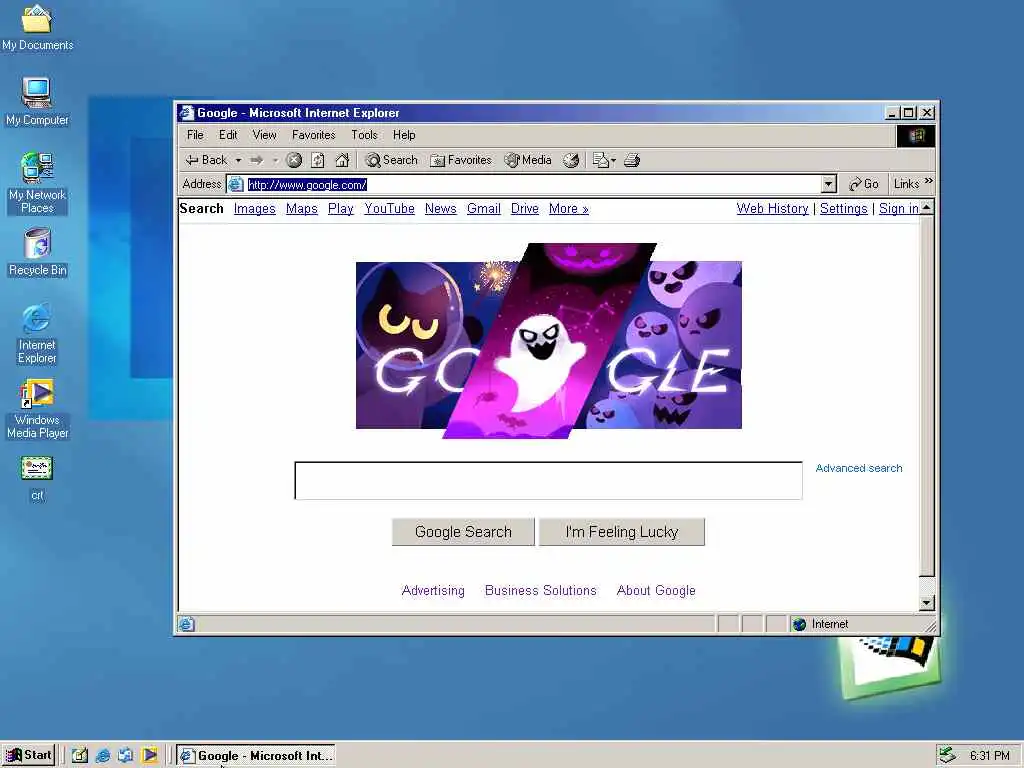Open the Back history dropdown arrow
Viewport: 1024px width, 768px height.
238,160
